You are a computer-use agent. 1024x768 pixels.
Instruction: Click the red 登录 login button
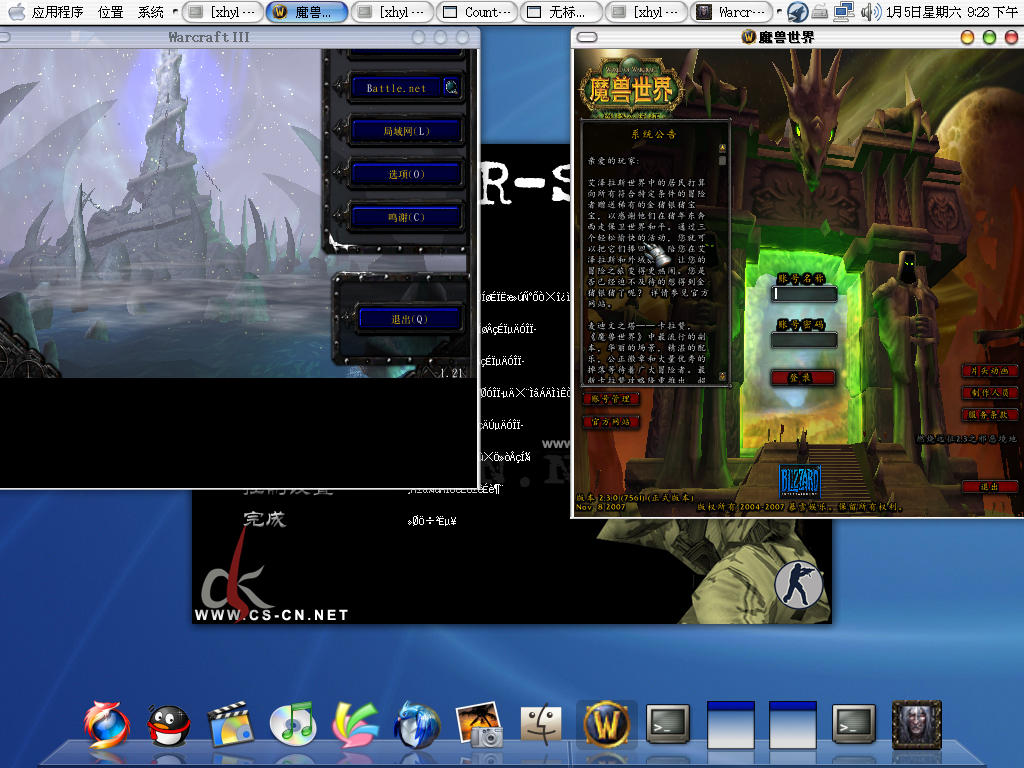coord(803,377)
